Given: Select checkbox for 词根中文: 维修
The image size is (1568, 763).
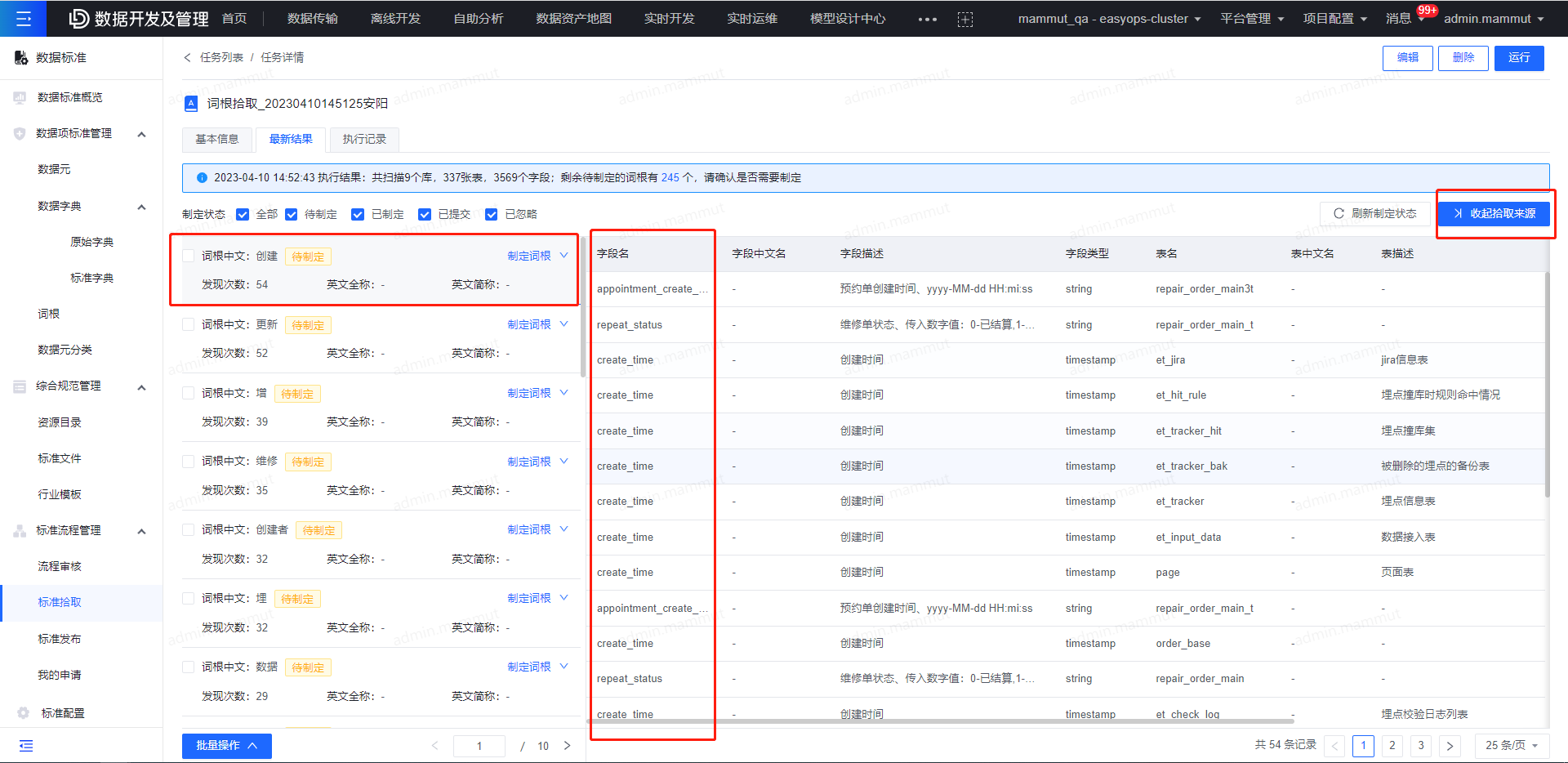Looking at the screenshot, I should pos(189,461).
